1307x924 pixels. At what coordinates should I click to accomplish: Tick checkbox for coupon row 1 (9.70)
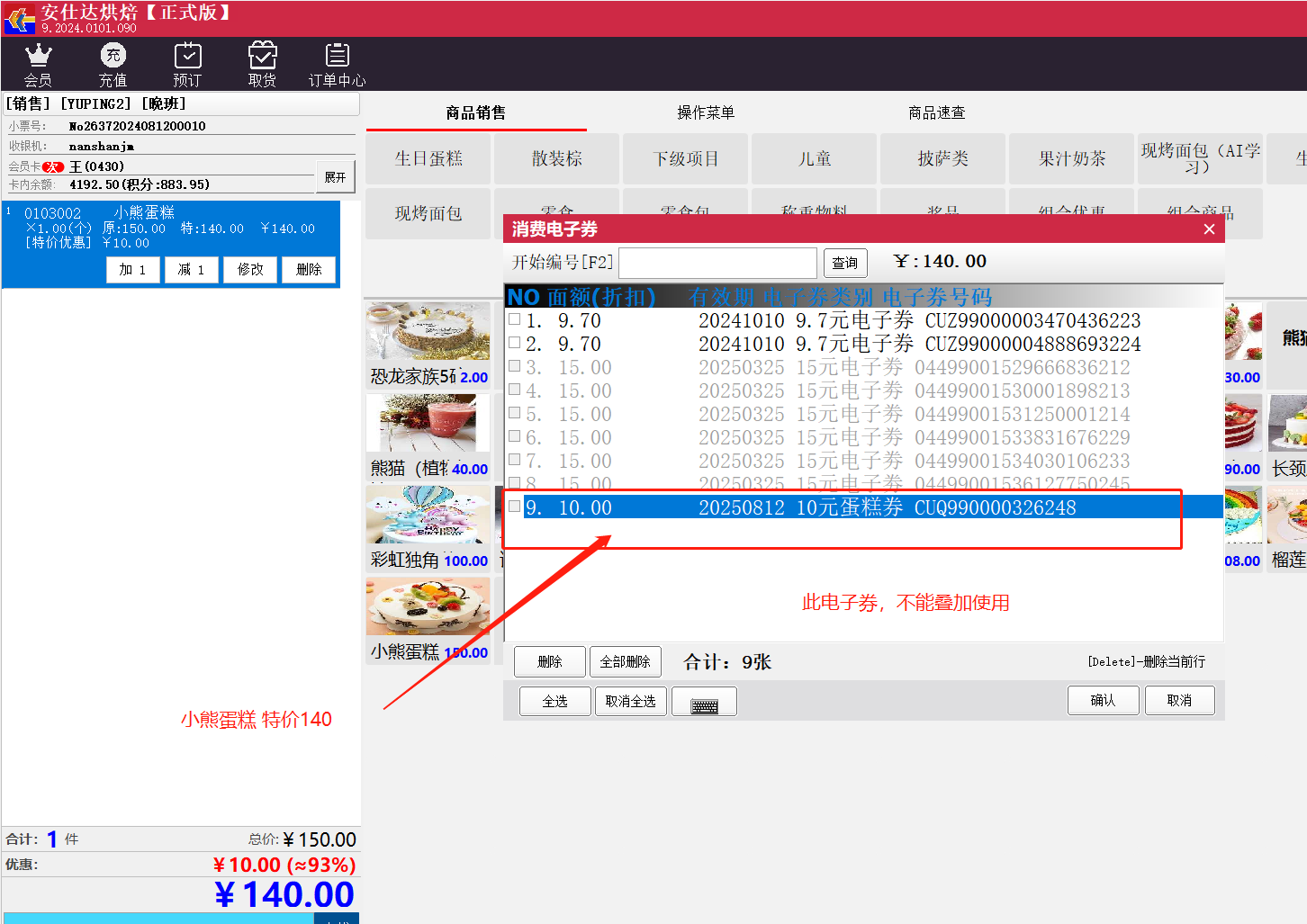(x=514, y=319)
